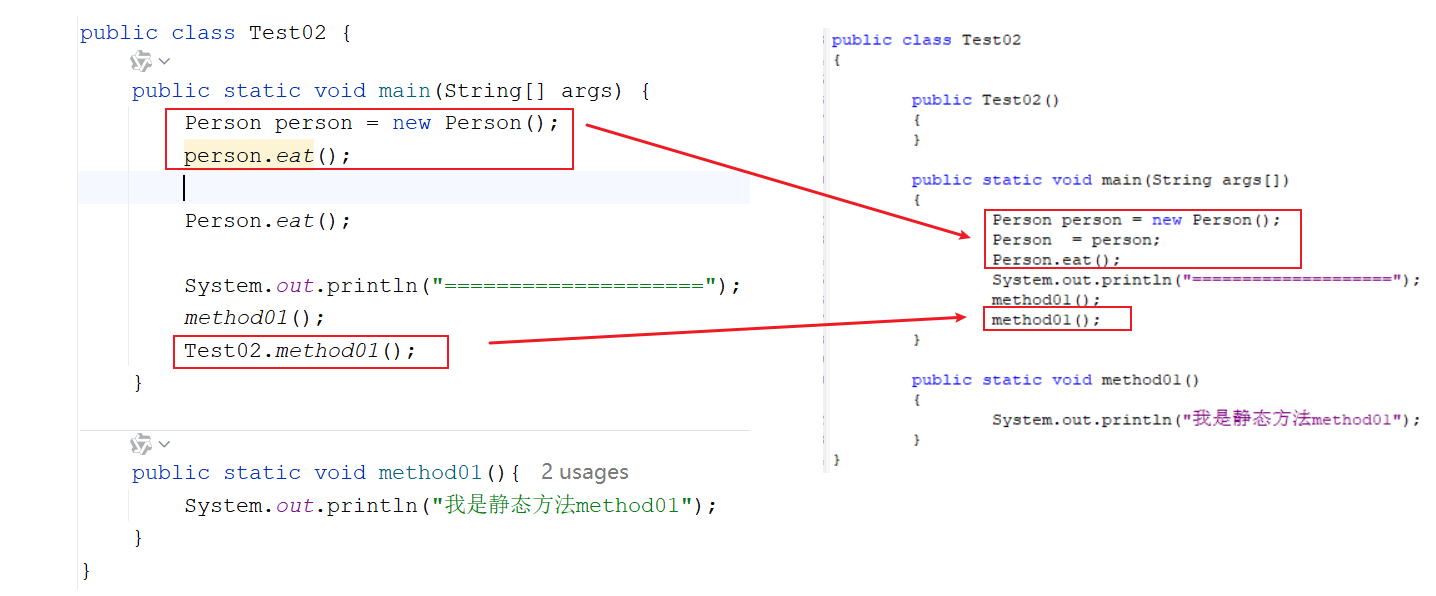Expand the chevron above the main method

(165, 62)
